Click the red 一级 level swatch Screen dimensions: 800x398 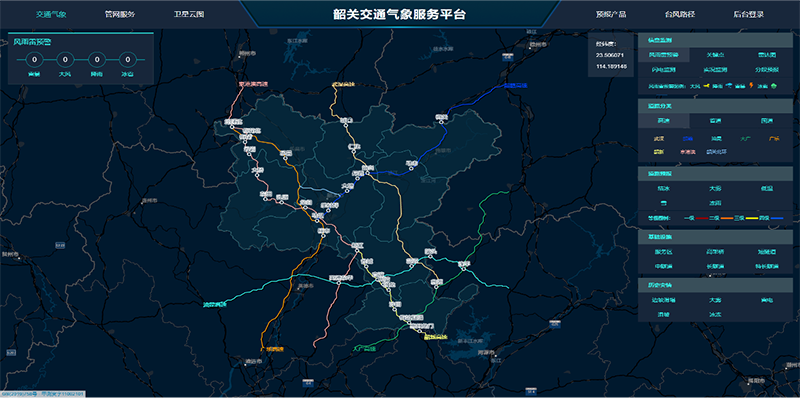(702, 218)
